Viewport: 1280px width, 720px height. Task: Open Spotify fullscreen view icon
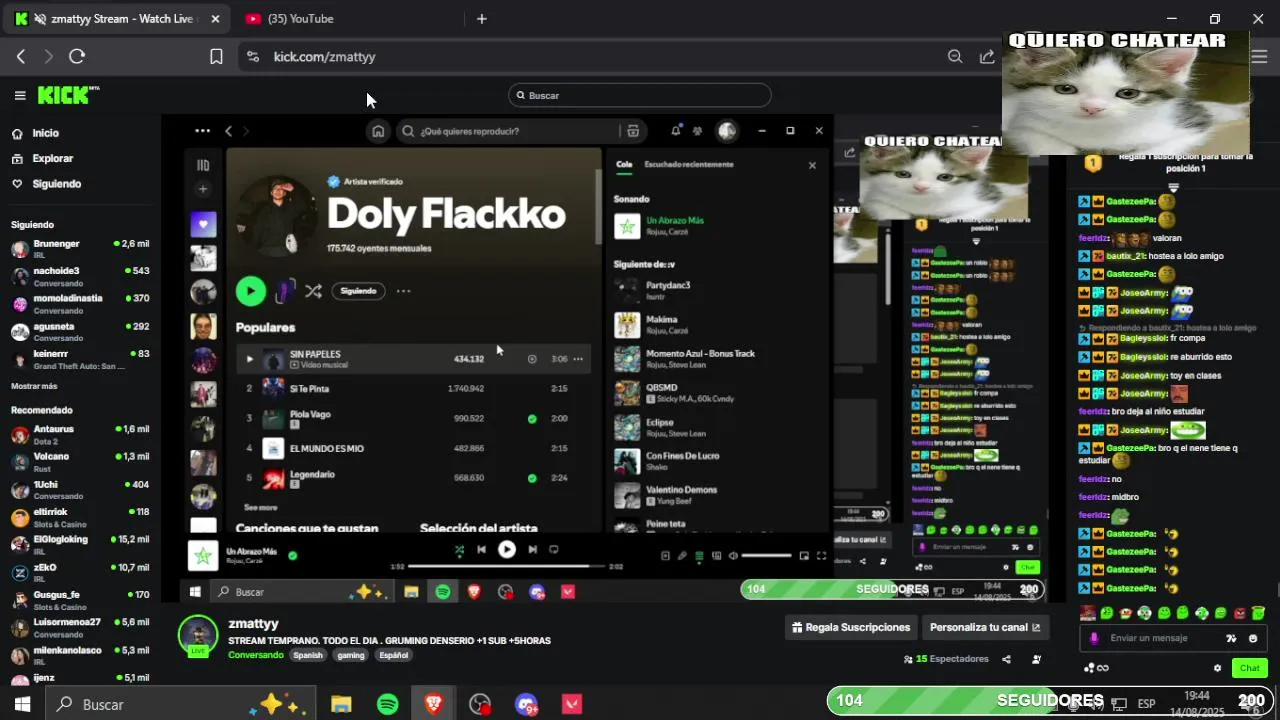[x=822, y=556]
